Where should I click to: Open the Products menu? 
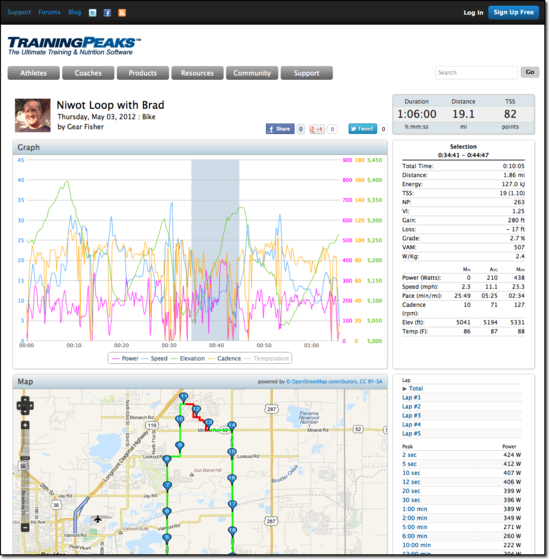pyautogui.click(x=143, y=73)
